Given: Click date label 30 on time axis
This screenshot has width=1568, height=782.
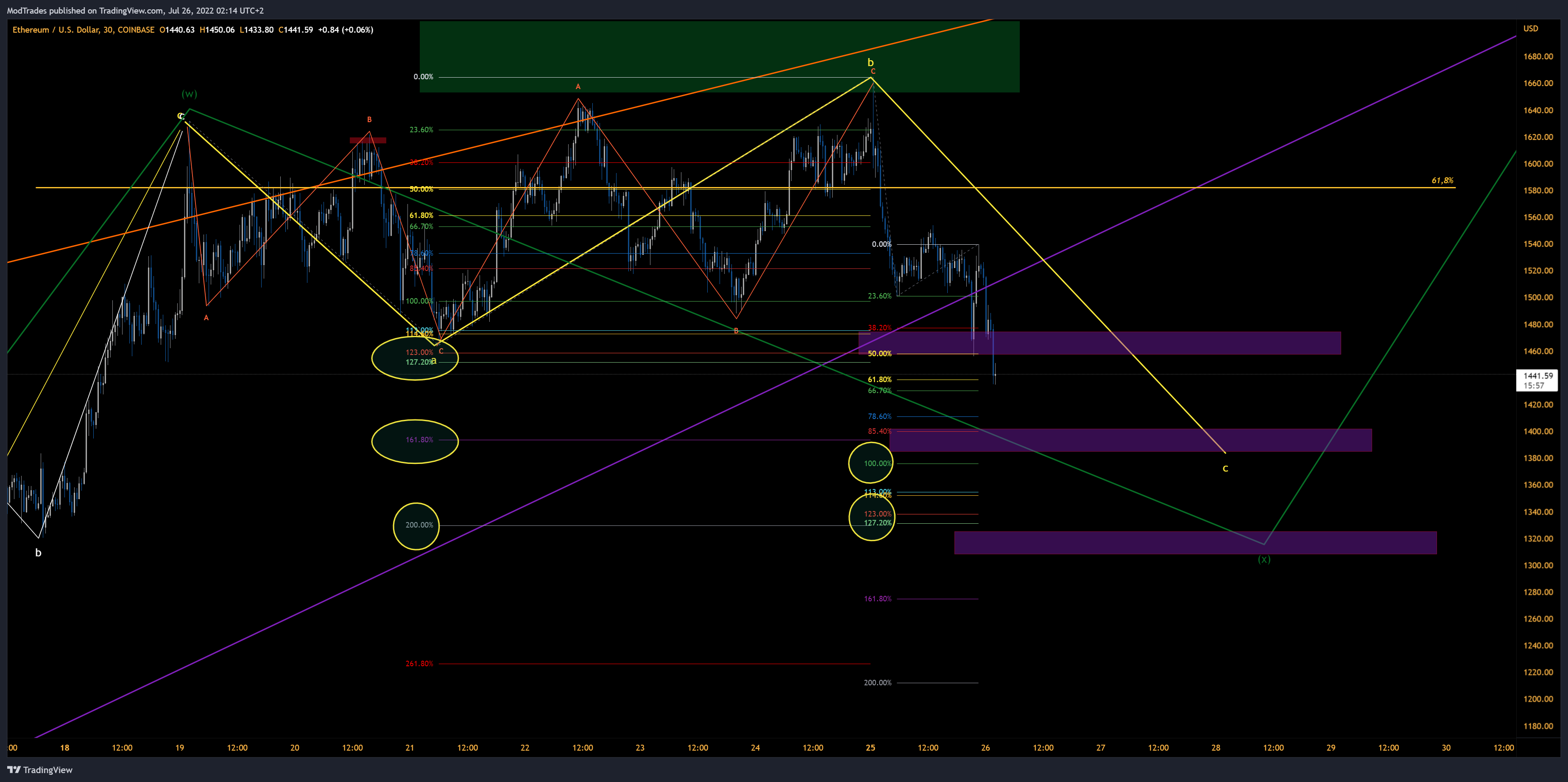Looking at the screenshot, I should pos(1445,748).
